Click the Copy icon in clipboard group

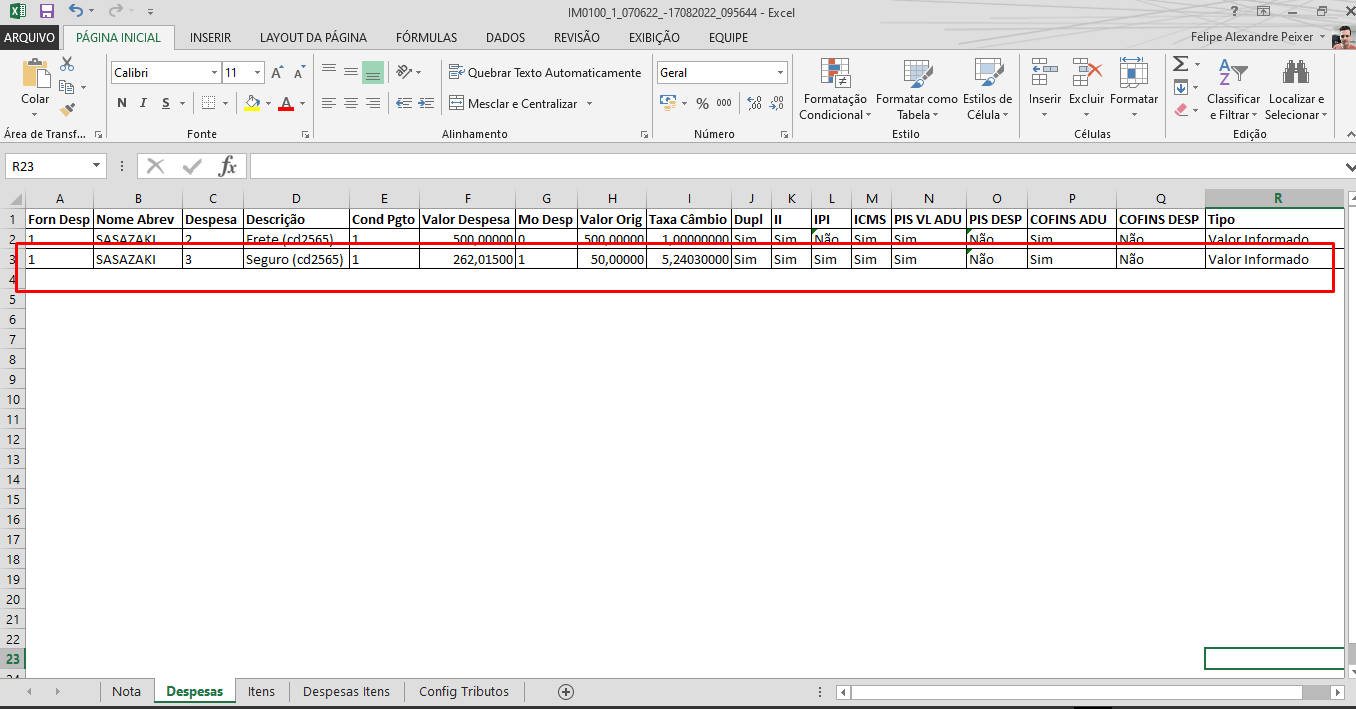(x=68, y=87)
